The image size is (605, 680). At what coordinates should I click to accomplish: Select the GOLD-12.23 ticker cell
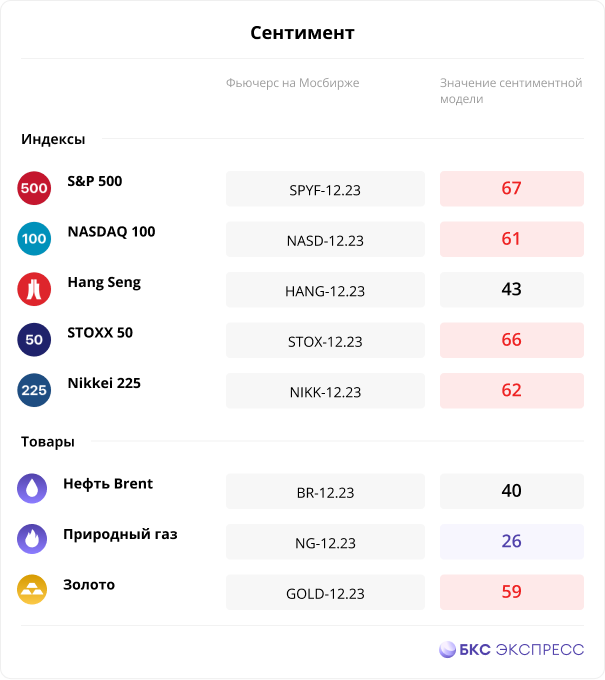tap(325, 592)
